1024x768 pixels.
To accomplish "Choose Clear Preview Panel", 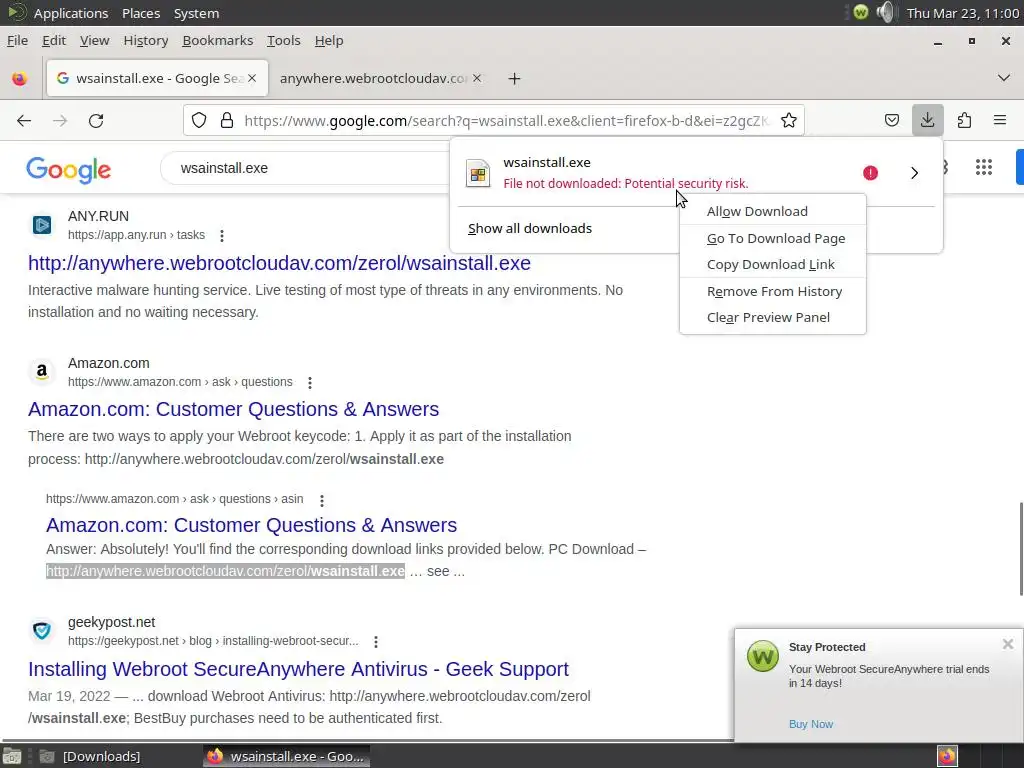I will click(x=773, y=317).
